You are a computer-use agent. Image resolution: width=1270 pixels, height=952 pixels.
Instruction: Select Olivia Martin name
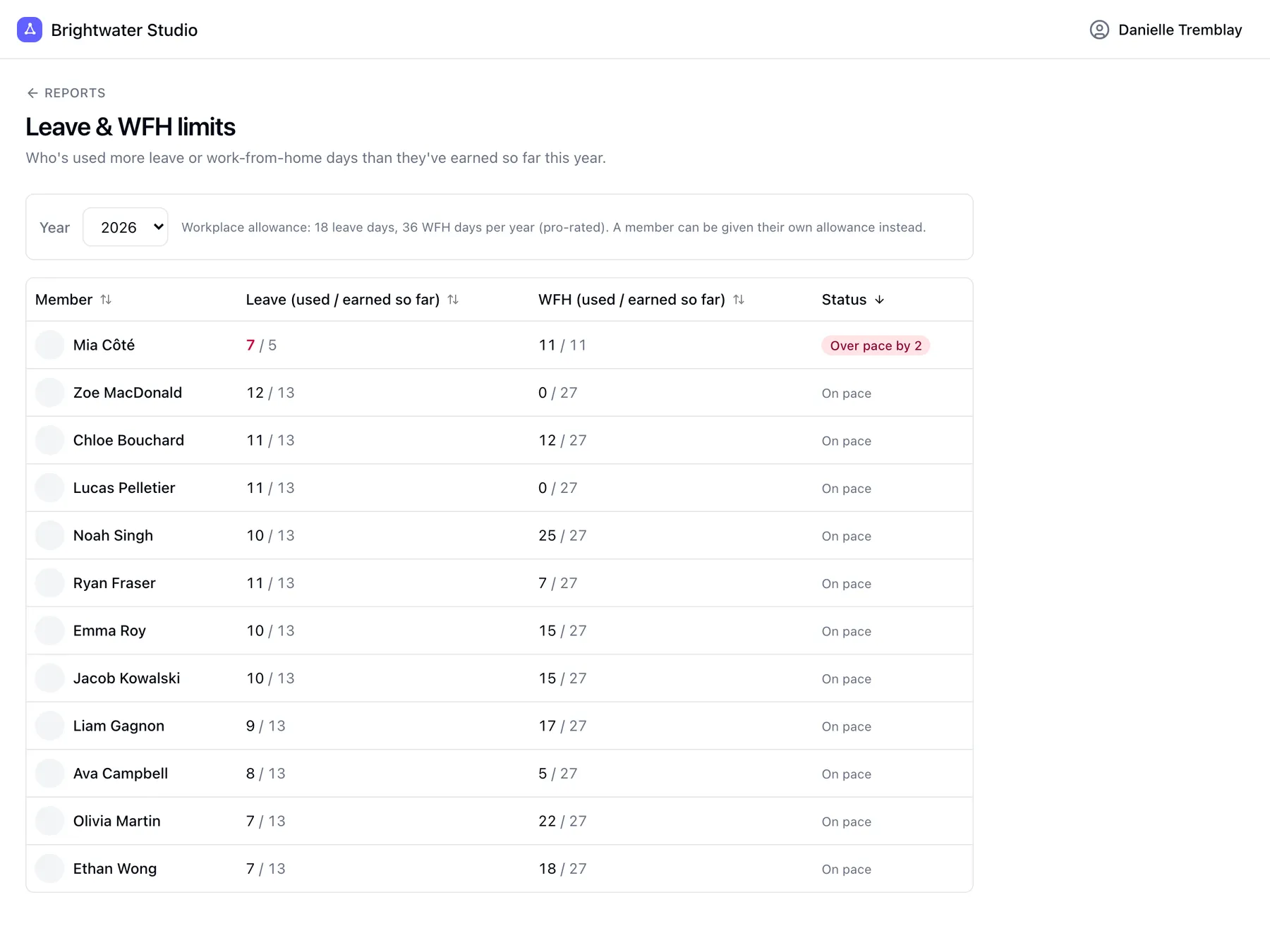117,821
